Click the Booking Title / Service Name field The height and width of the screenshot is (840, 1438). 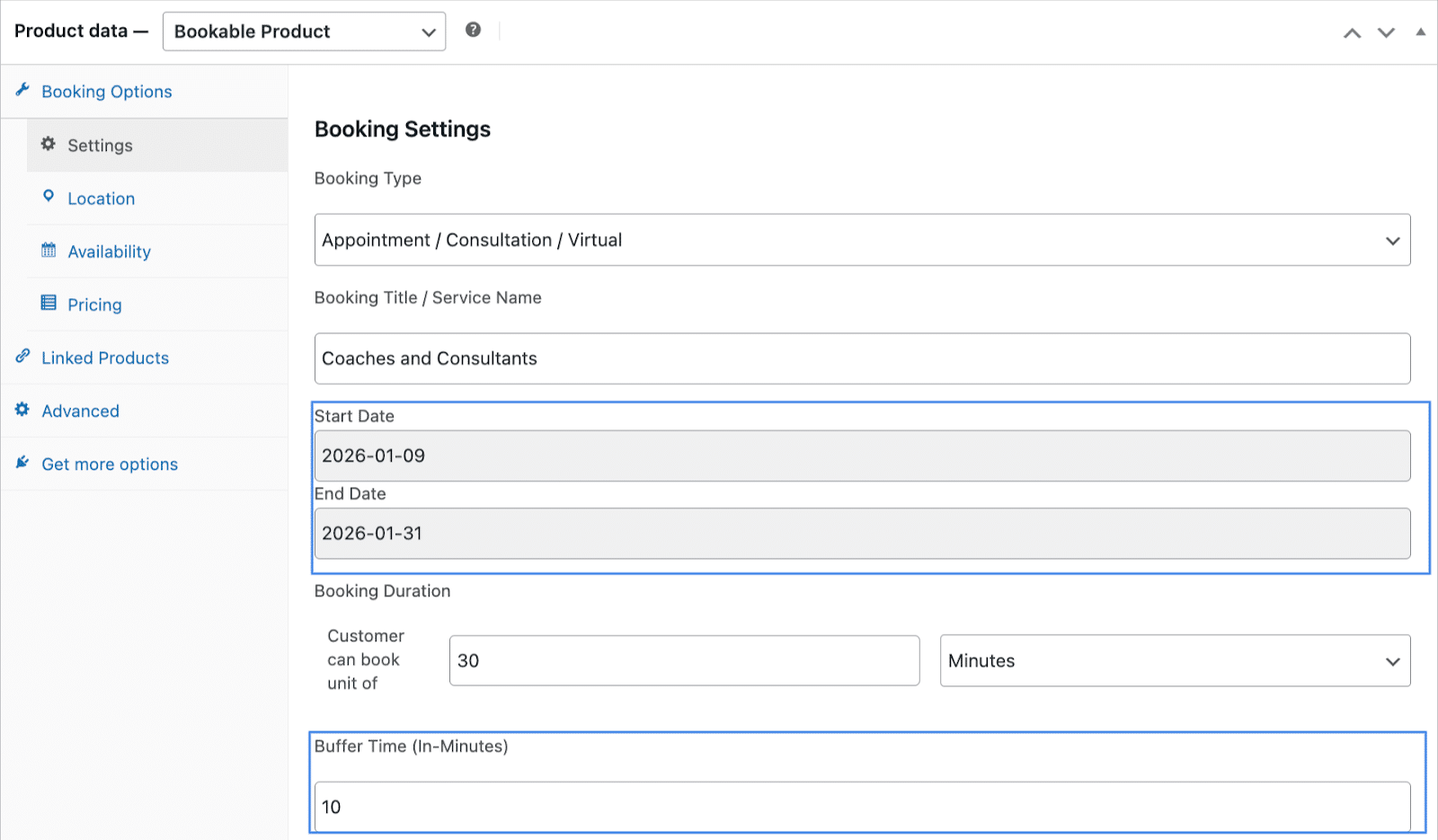click(862, 358)
